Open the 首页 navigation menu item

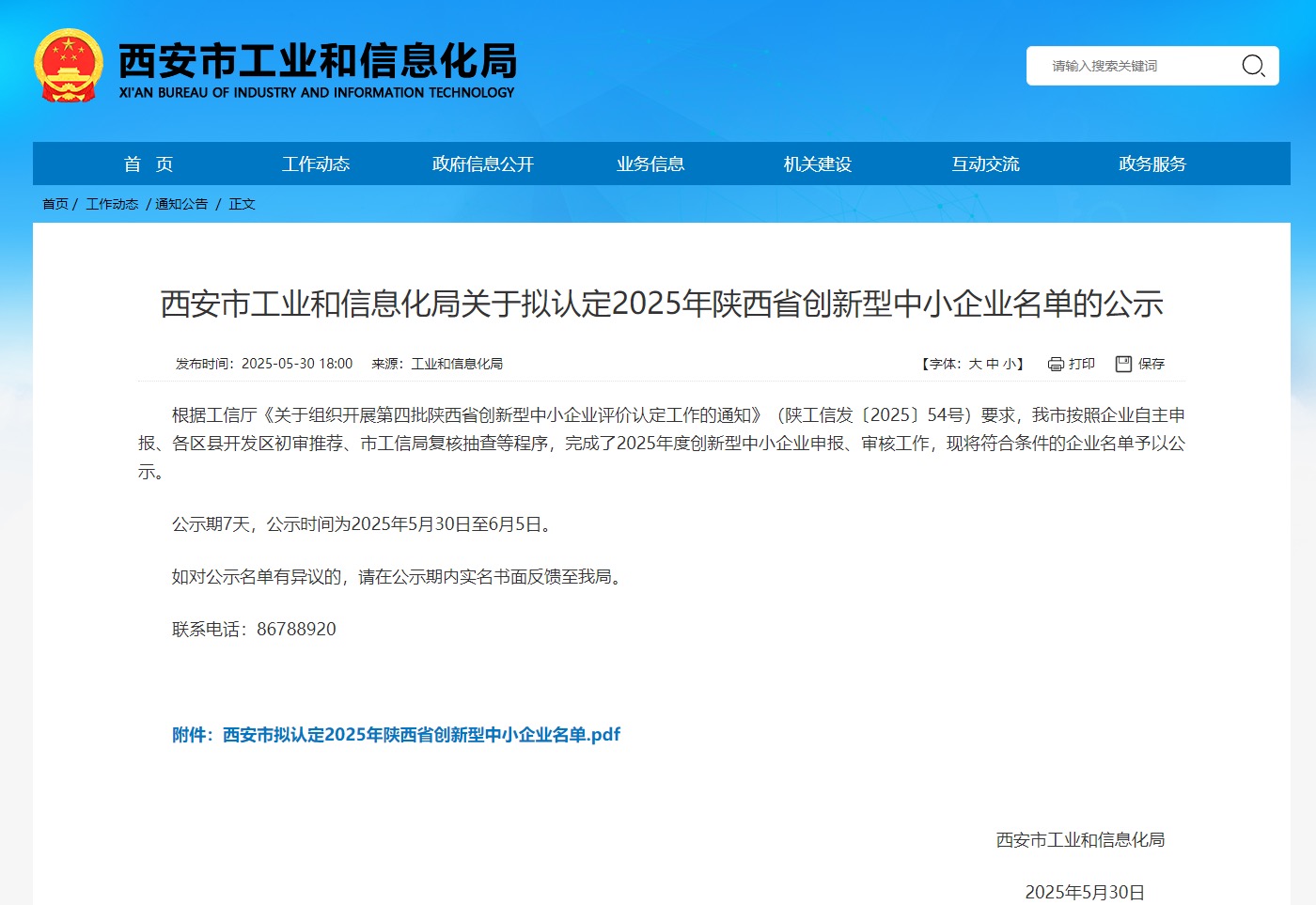(x=149, y=164)
